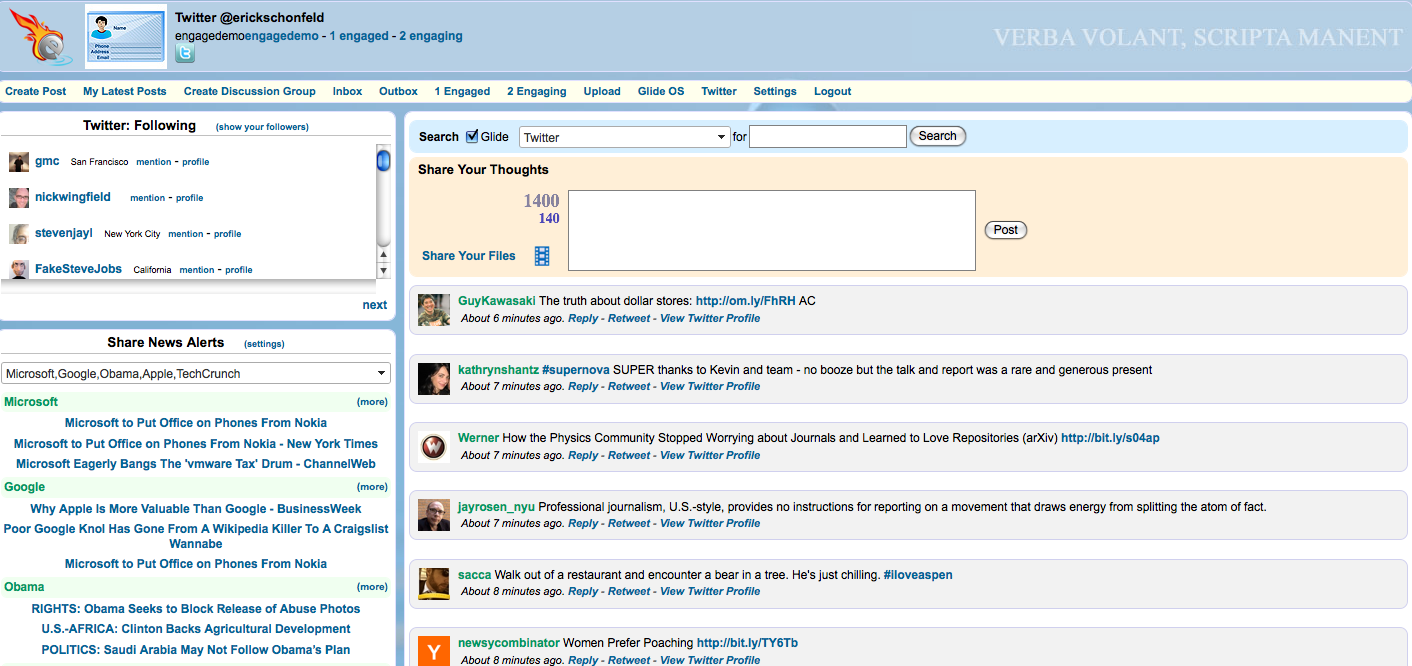Viewport: 1412px width, 666px height.
Task: Click kathrynshantz's tweet avatar
Action: (x=434, y=377)
